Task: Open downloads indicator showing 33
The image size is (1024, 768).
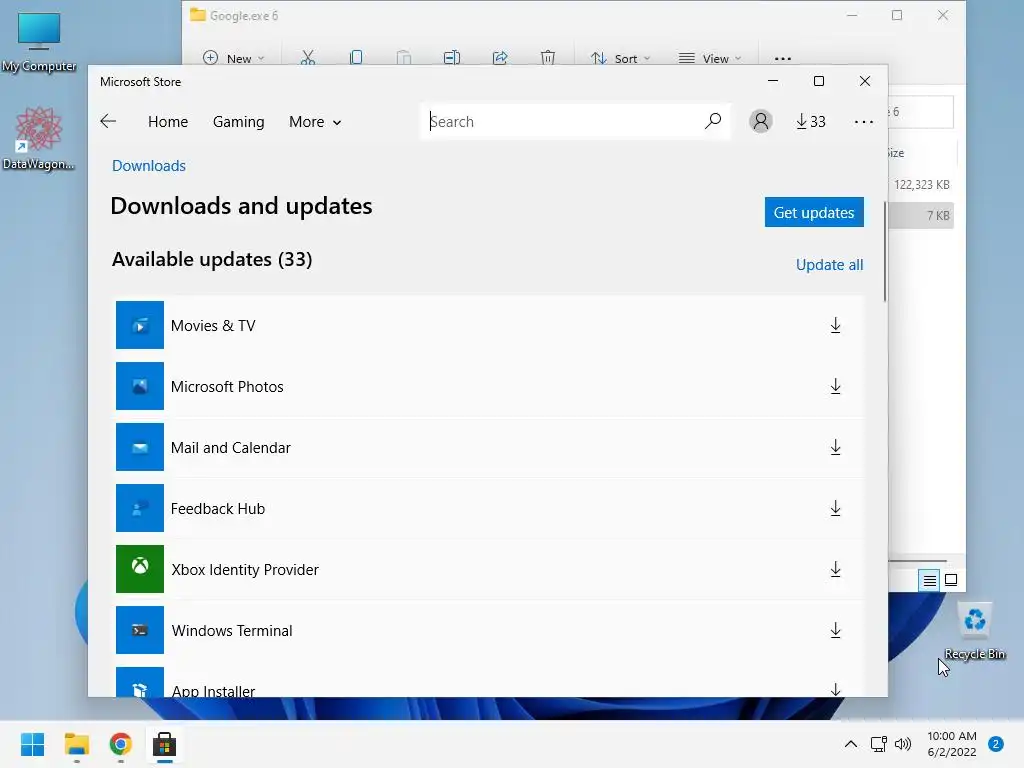Action: point(810,121)
